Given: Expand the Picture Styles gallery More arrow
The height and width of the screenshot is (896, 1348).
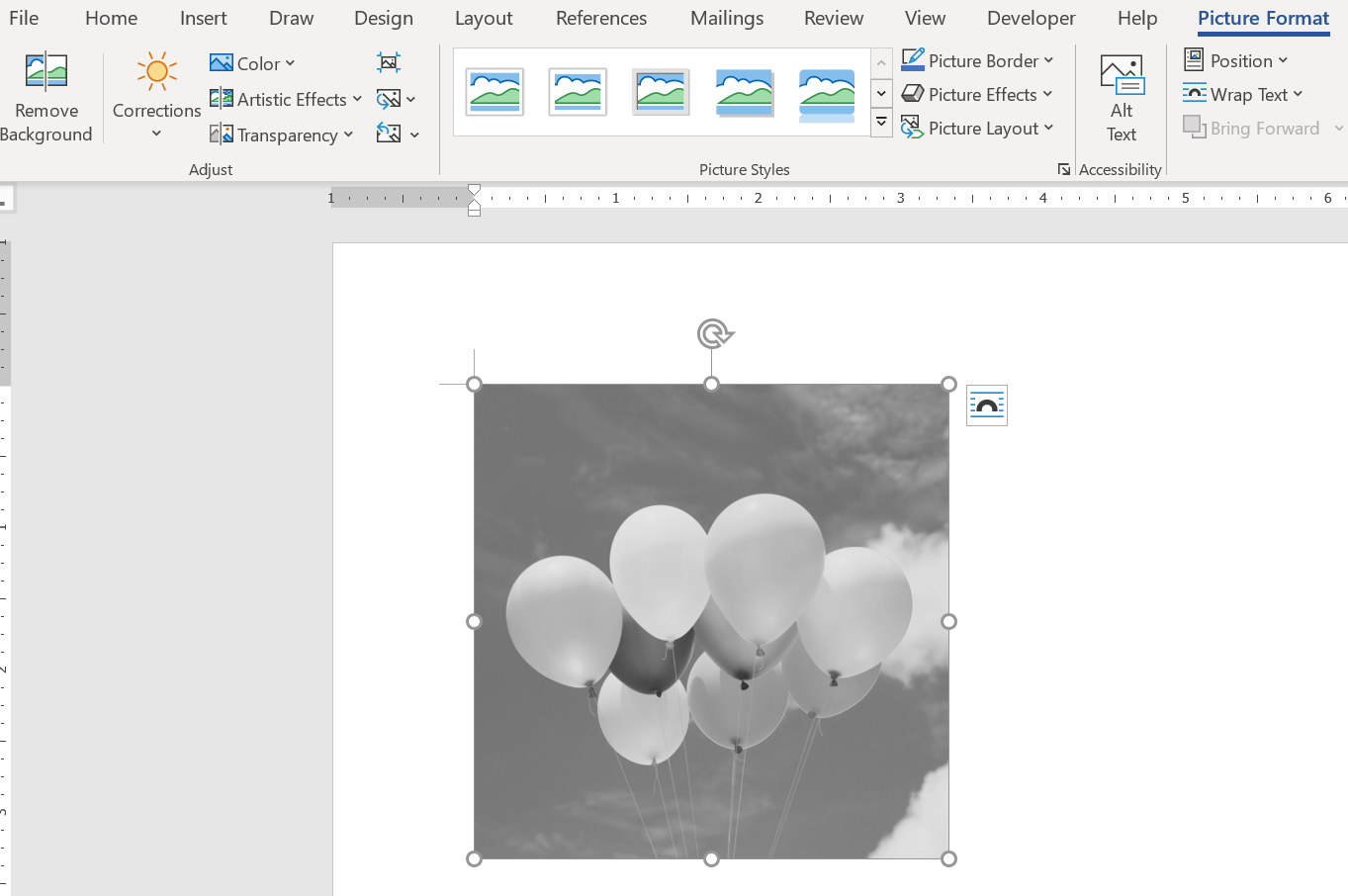Looking at the screenshot, I should click(x=881, y=123).
